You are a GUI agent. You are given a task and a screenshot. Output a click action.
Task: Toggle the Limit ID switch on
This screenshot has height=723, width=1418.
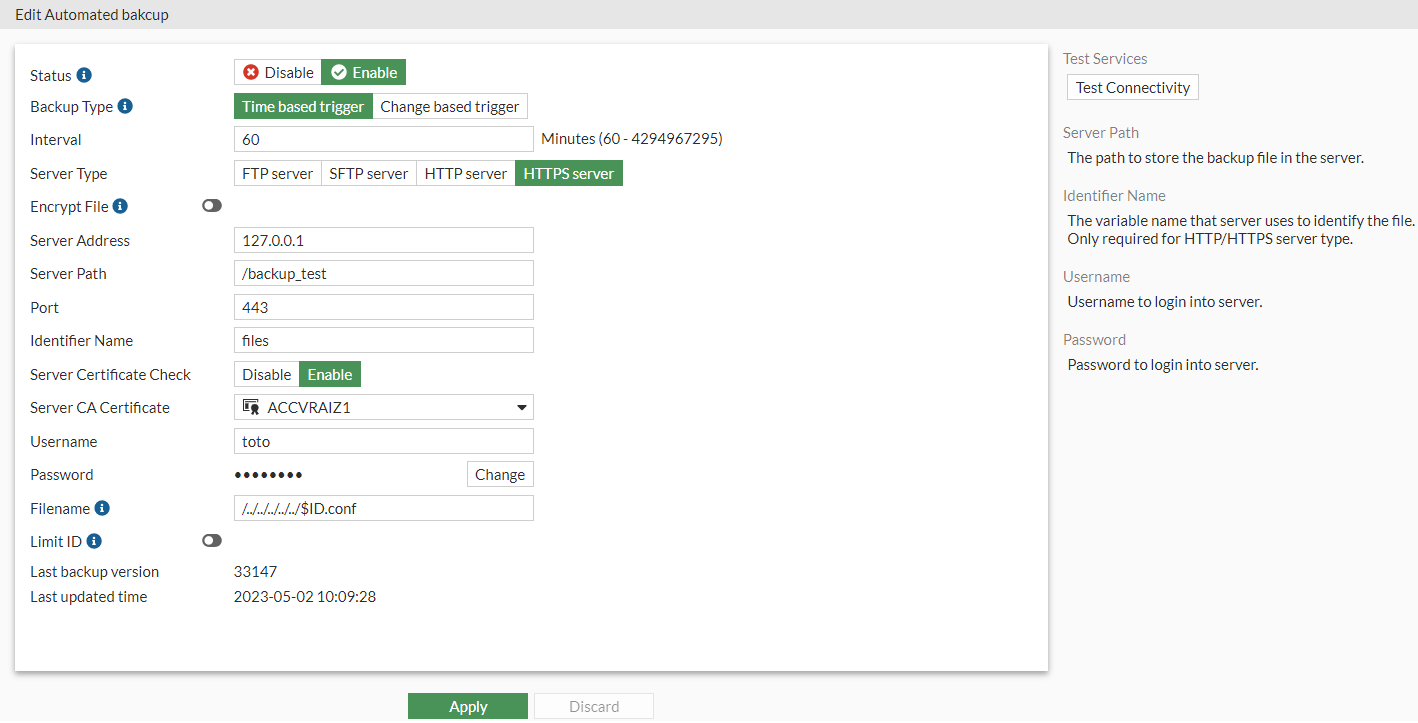pos(211,540)
